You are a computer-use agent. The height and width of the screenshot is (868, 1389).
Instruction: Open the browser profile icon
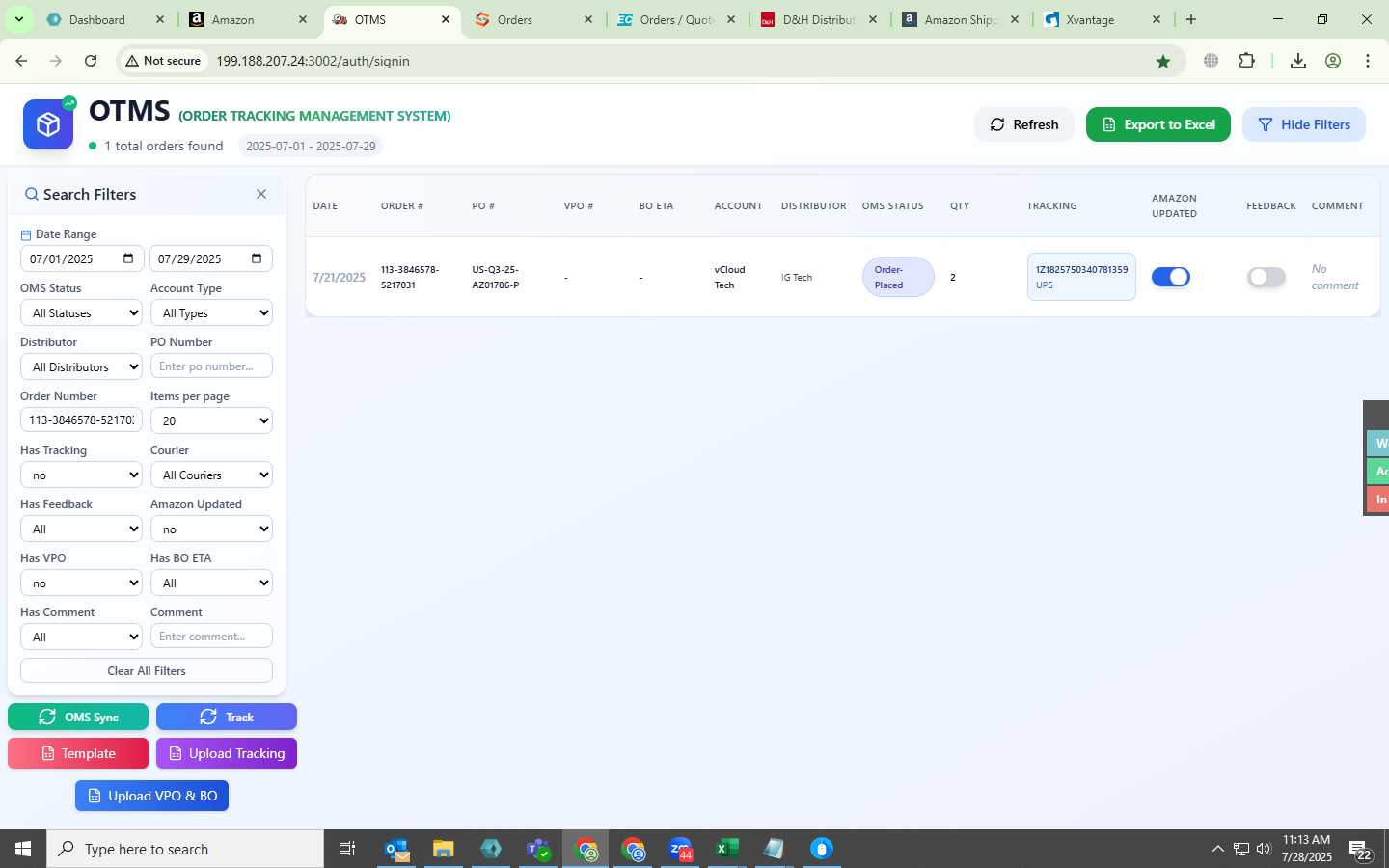(1333, 61)
